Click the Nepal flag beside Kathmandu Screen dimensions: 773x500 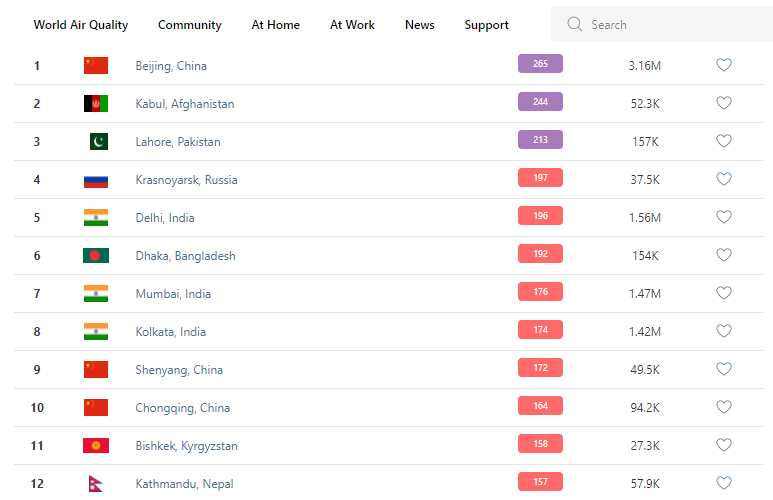pos(97,484)
